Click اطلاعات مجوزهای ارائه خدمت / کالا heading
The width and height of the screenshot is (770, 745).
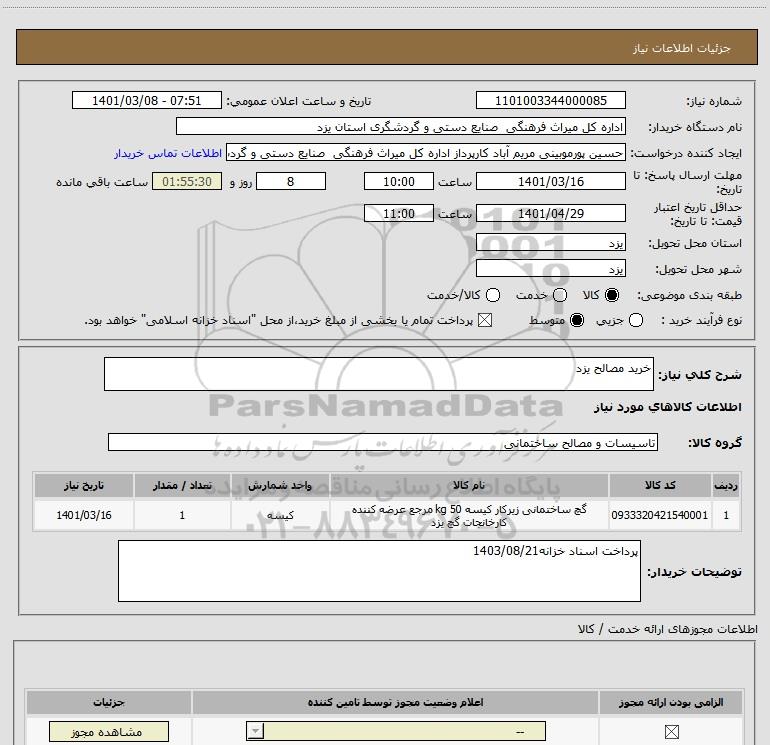click(x=667, y=629)
